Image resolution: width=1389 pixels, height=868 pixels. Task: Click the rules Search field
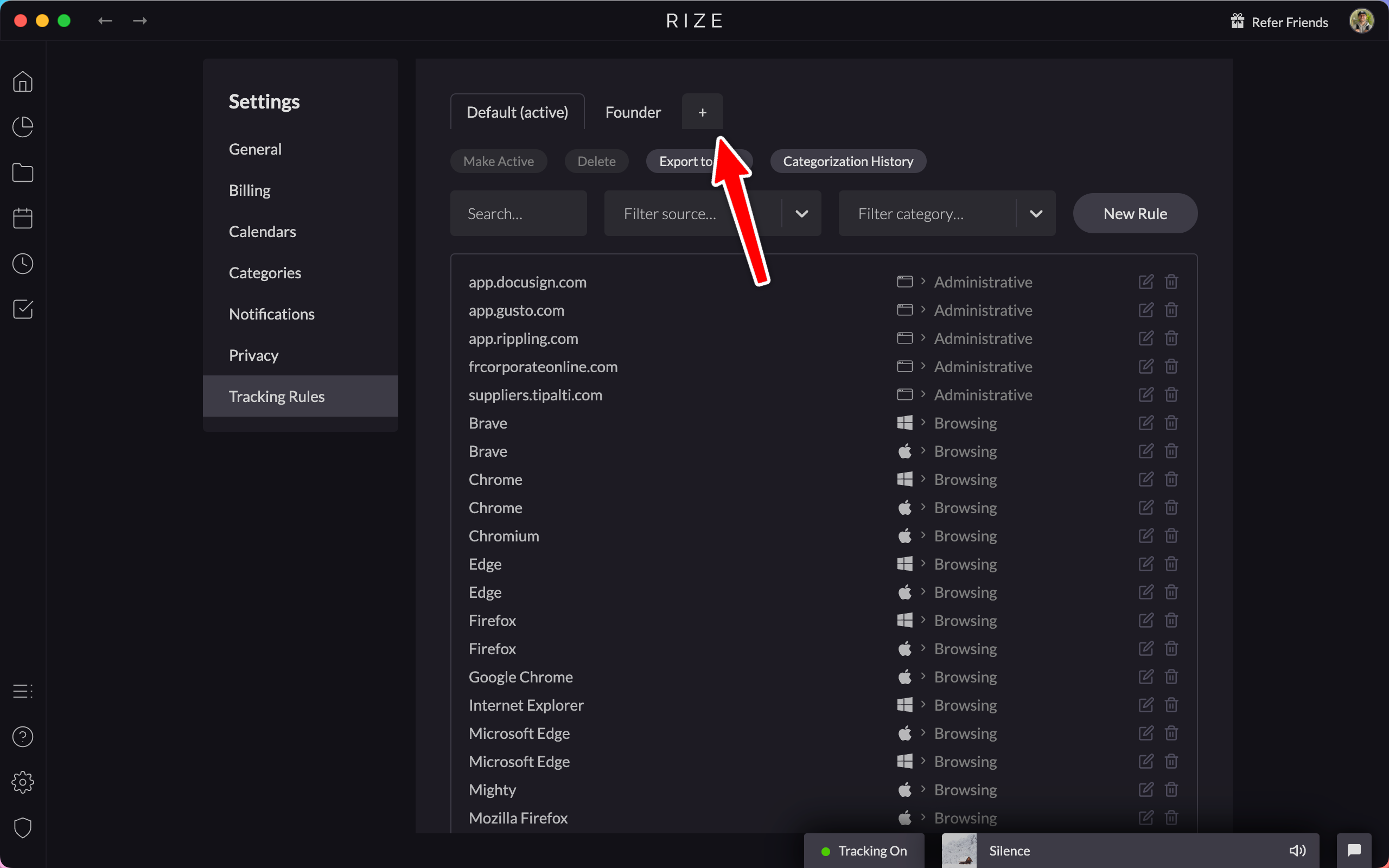(518, 214)
